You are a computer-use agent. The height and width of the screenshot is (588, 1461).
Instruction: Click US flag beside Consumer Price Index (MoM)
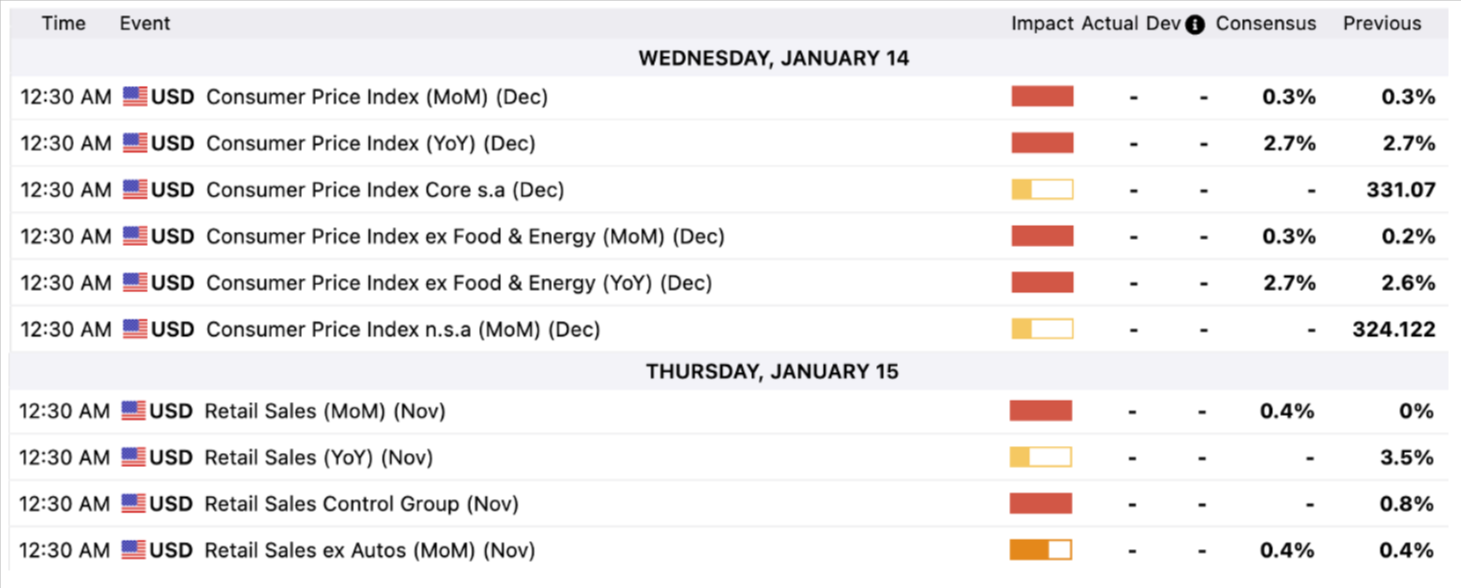(135, 96)
